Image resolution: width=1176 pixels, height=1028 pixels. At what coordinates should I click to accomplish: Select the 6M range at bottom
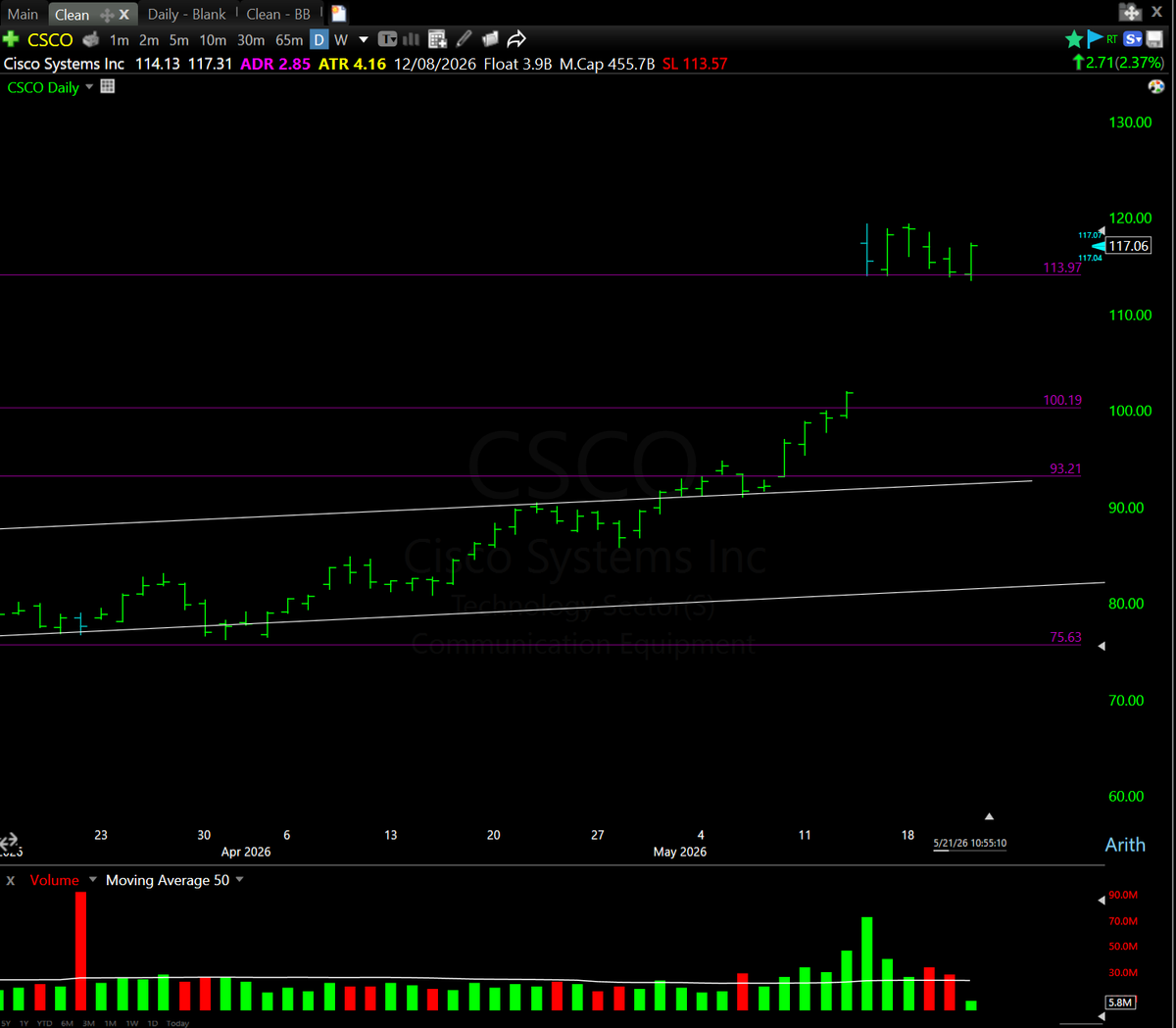coord(67,1023)
